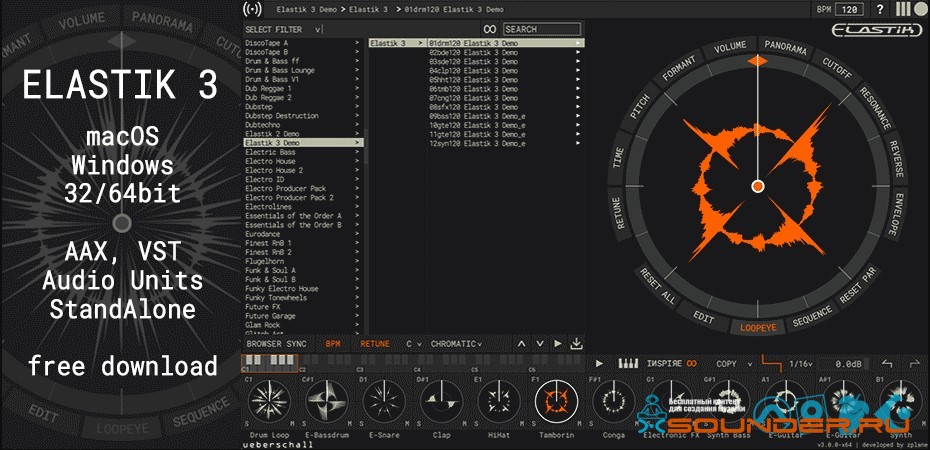The image size is (930, 450).
Task: Open the CHROMATIC scale dropdown
Action: (x=456, y=344)
